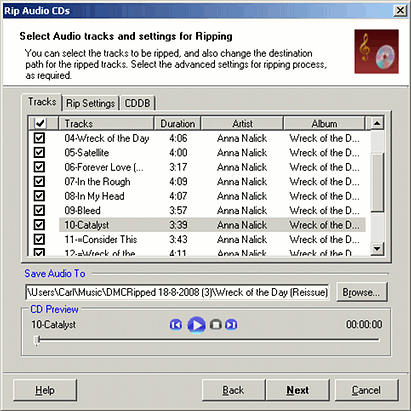Image resolution: width=411 pixels, height=411 pixels.
Task: Uncheck the 11-Consider This track checkbox
Action: 39,239
